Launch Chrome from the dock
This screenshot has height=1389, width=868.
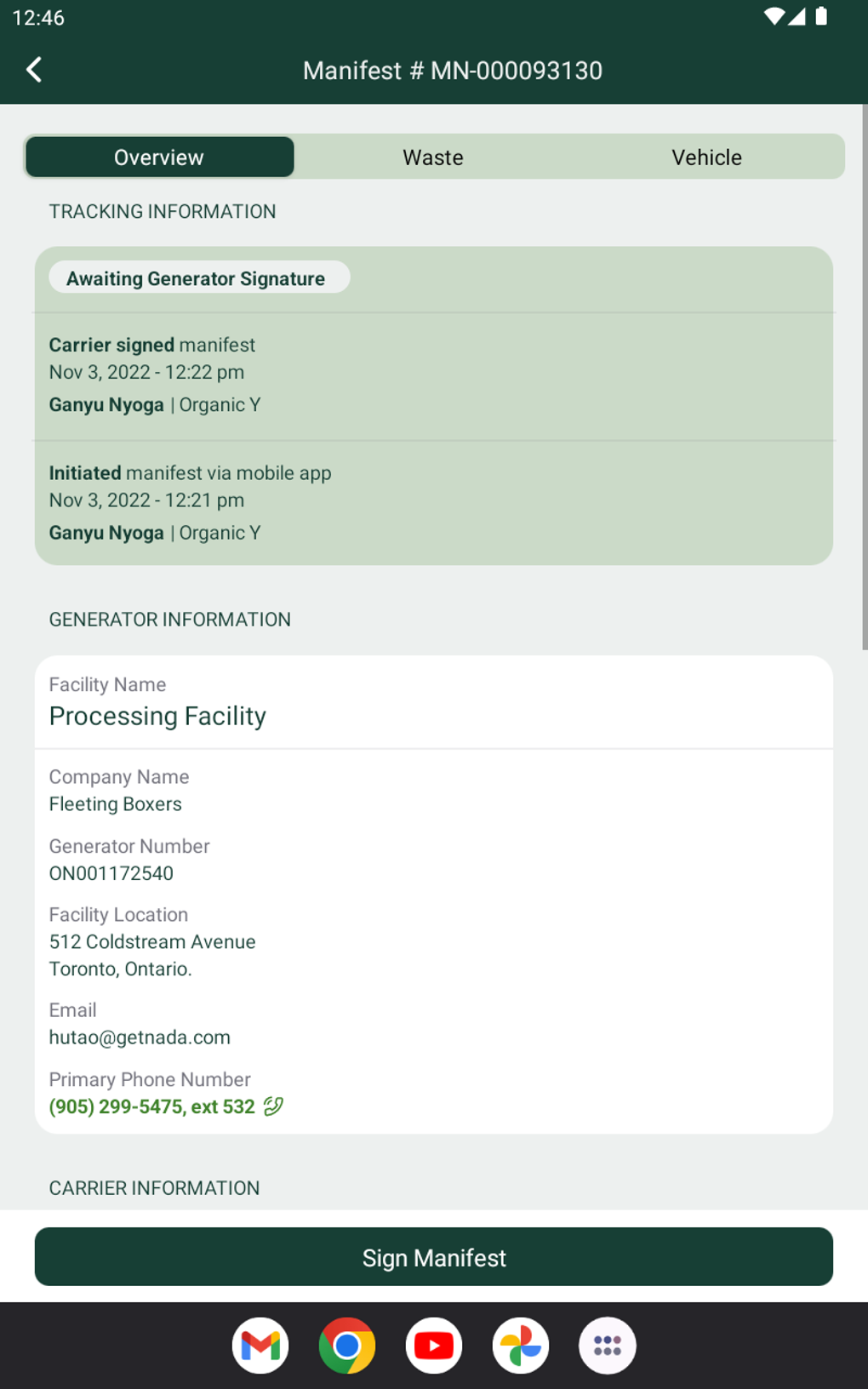[x=347, y=1346]
